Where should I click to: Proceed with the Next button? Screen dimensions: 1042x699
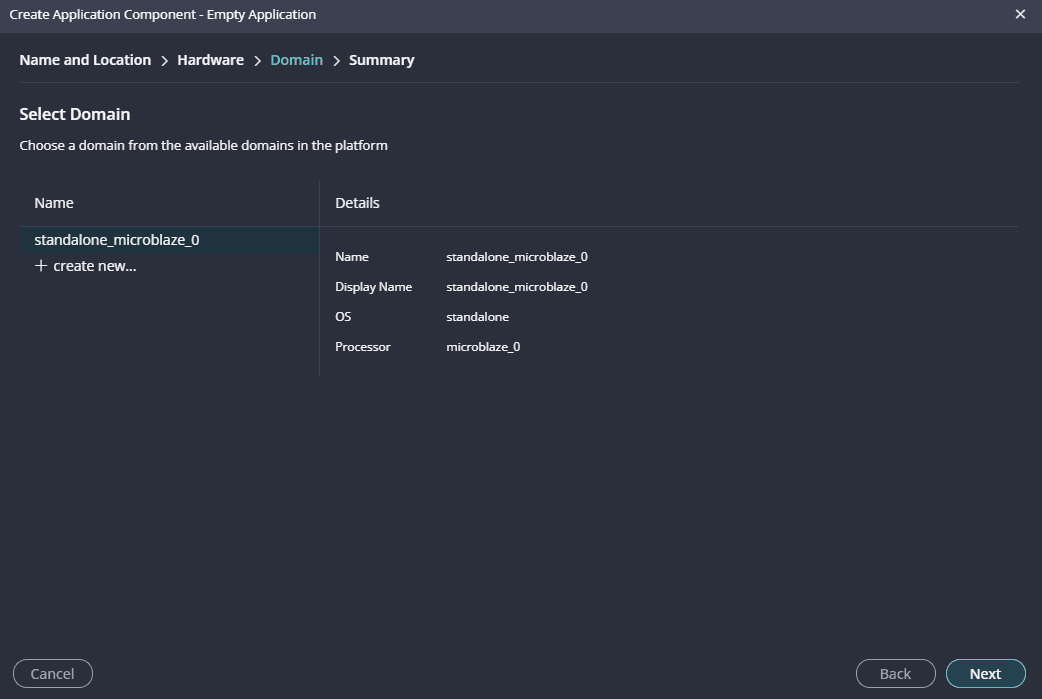point(985,674)
